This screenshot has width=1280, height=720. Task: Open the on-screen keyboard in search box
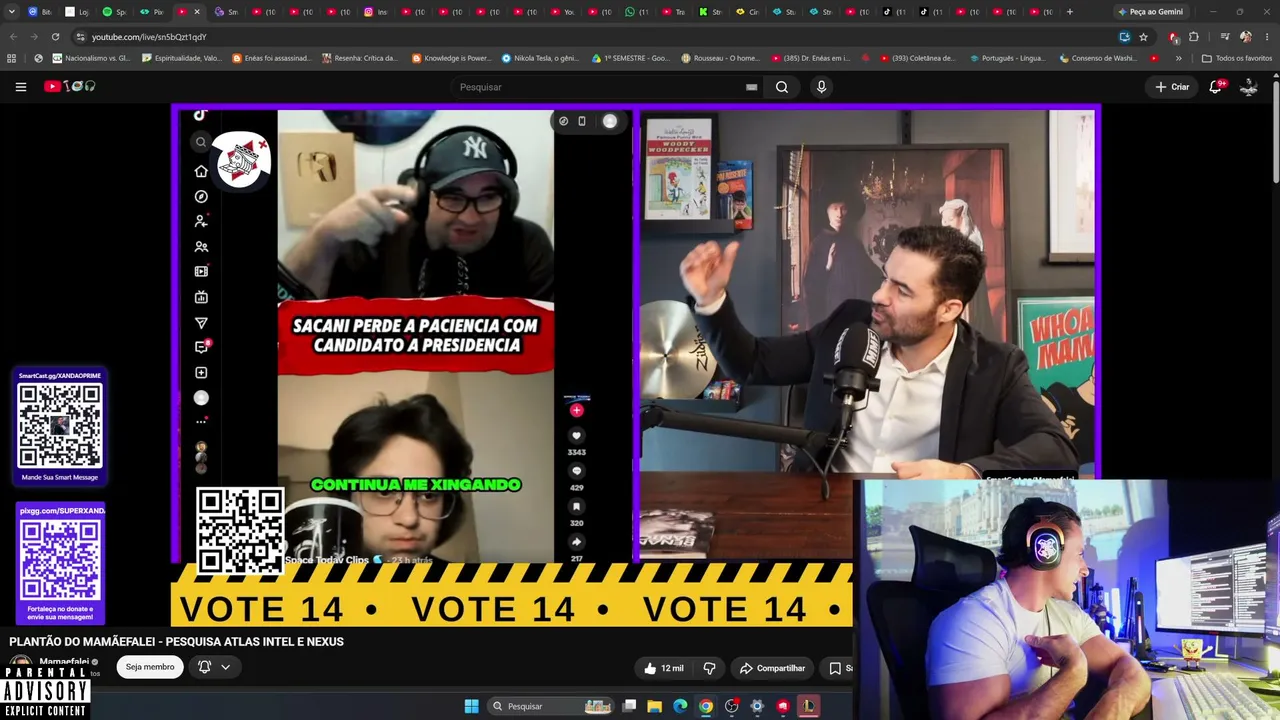coord(751,87)
